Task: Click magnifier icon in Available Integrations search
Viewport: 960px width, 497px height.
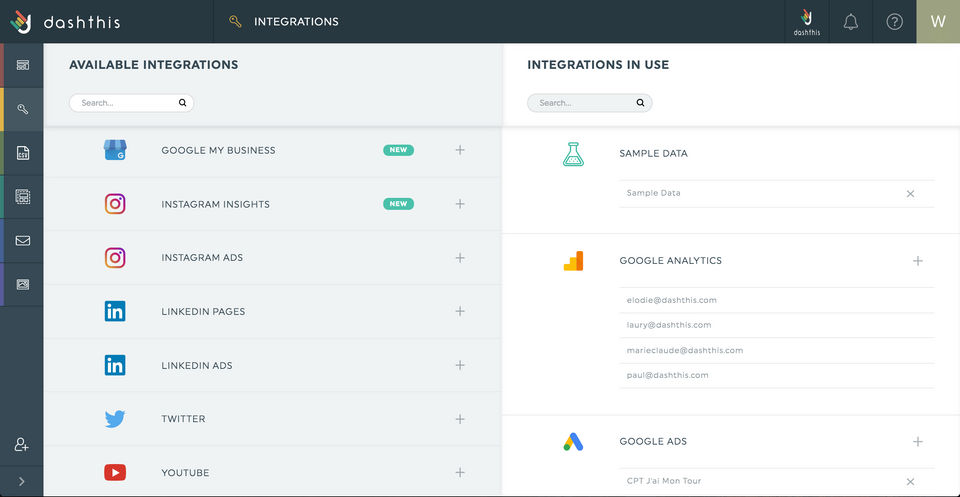Action: pos(182,103)
